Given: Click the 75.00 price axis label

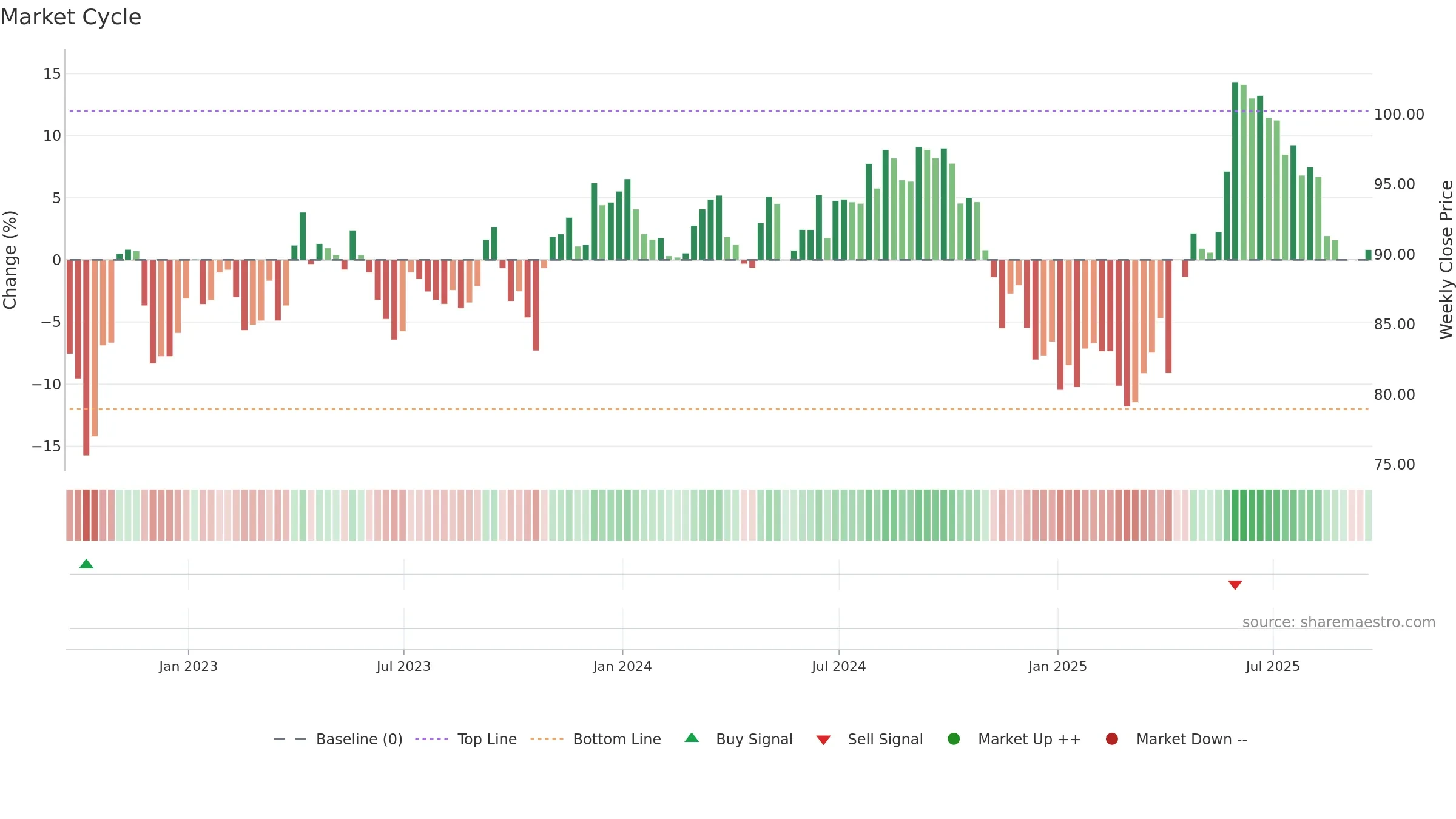Looking at the screenshot, I should [x=1394, y=465].
